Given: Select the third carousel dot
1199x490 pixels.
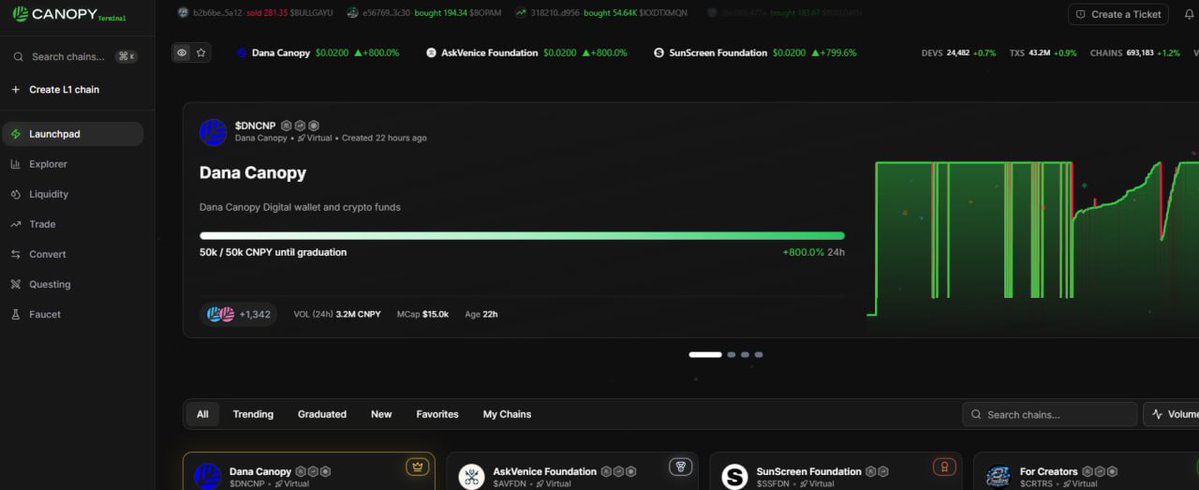Looking at the screenshot, I should 745,355.
